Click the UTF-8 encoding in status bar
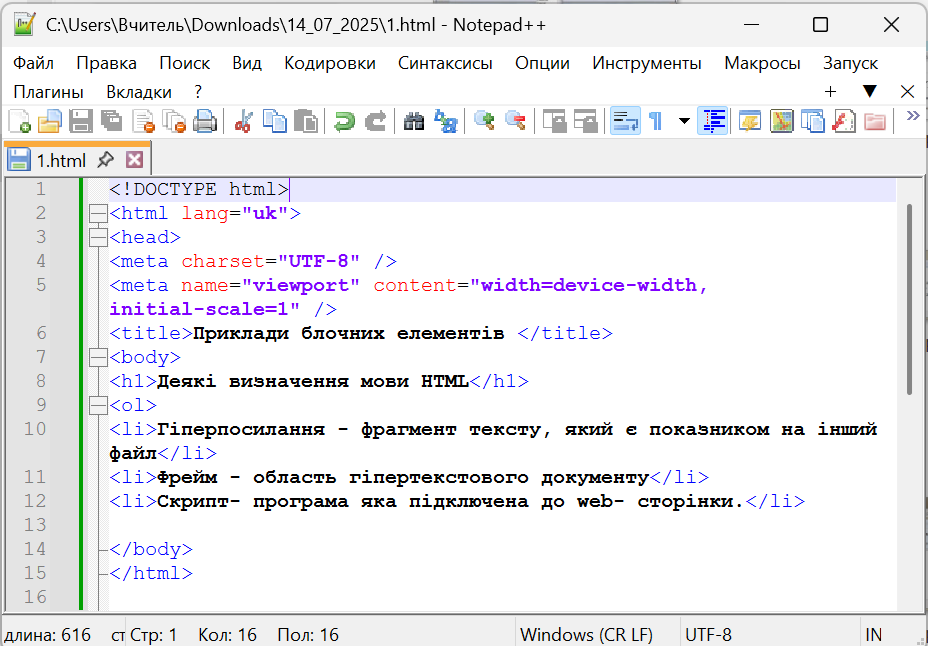Screen dimensions: 928x646 [x=708, y=634]
